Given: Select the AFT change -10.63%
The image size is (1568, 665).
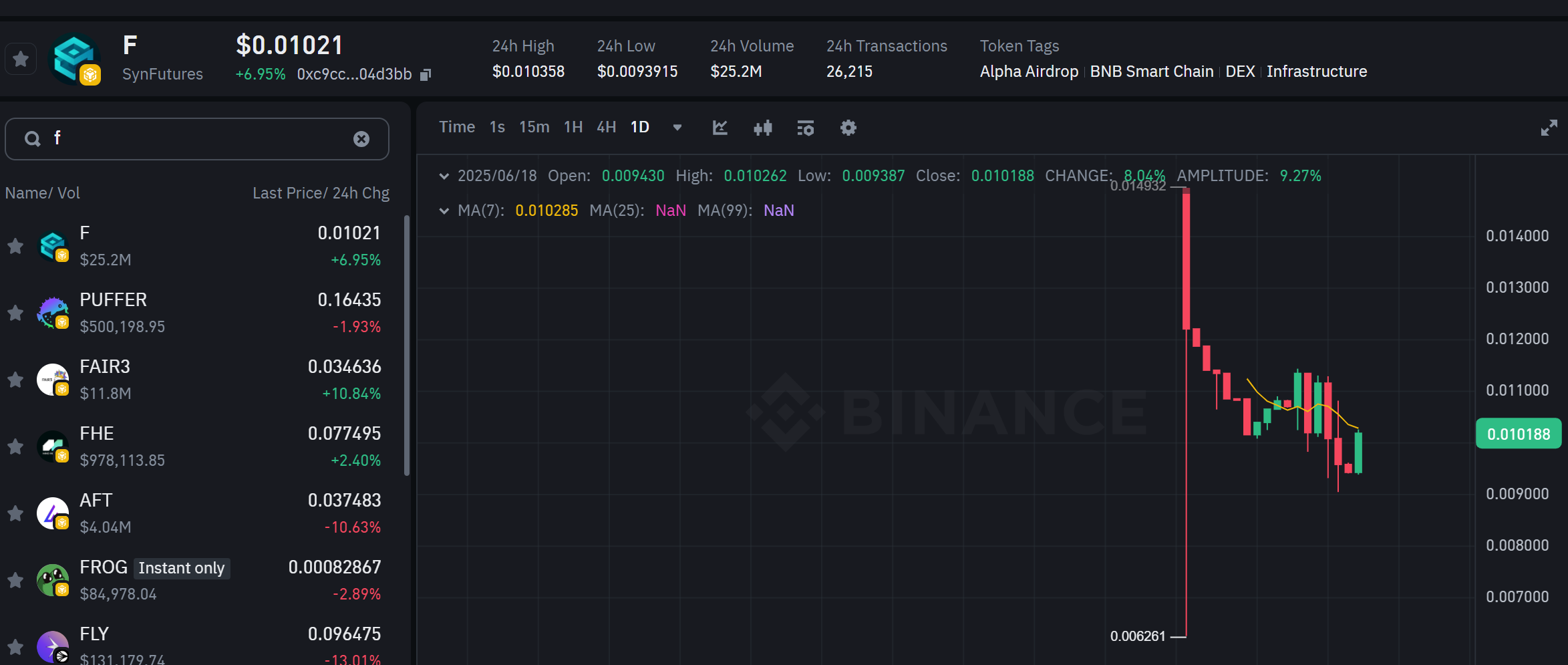Looking at the screenshot, I should point(352,527).
